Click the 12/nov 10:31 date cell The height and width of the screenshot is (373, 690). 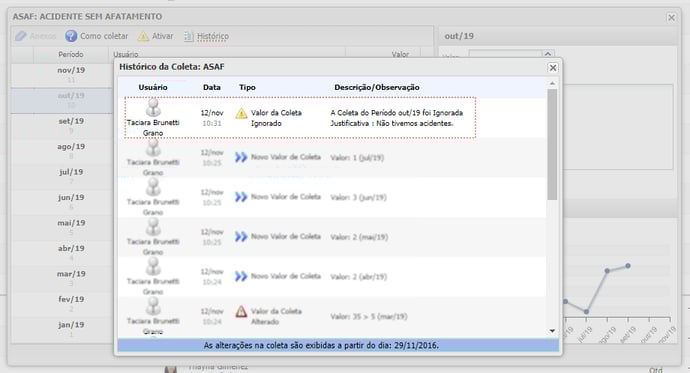[212, 118]
